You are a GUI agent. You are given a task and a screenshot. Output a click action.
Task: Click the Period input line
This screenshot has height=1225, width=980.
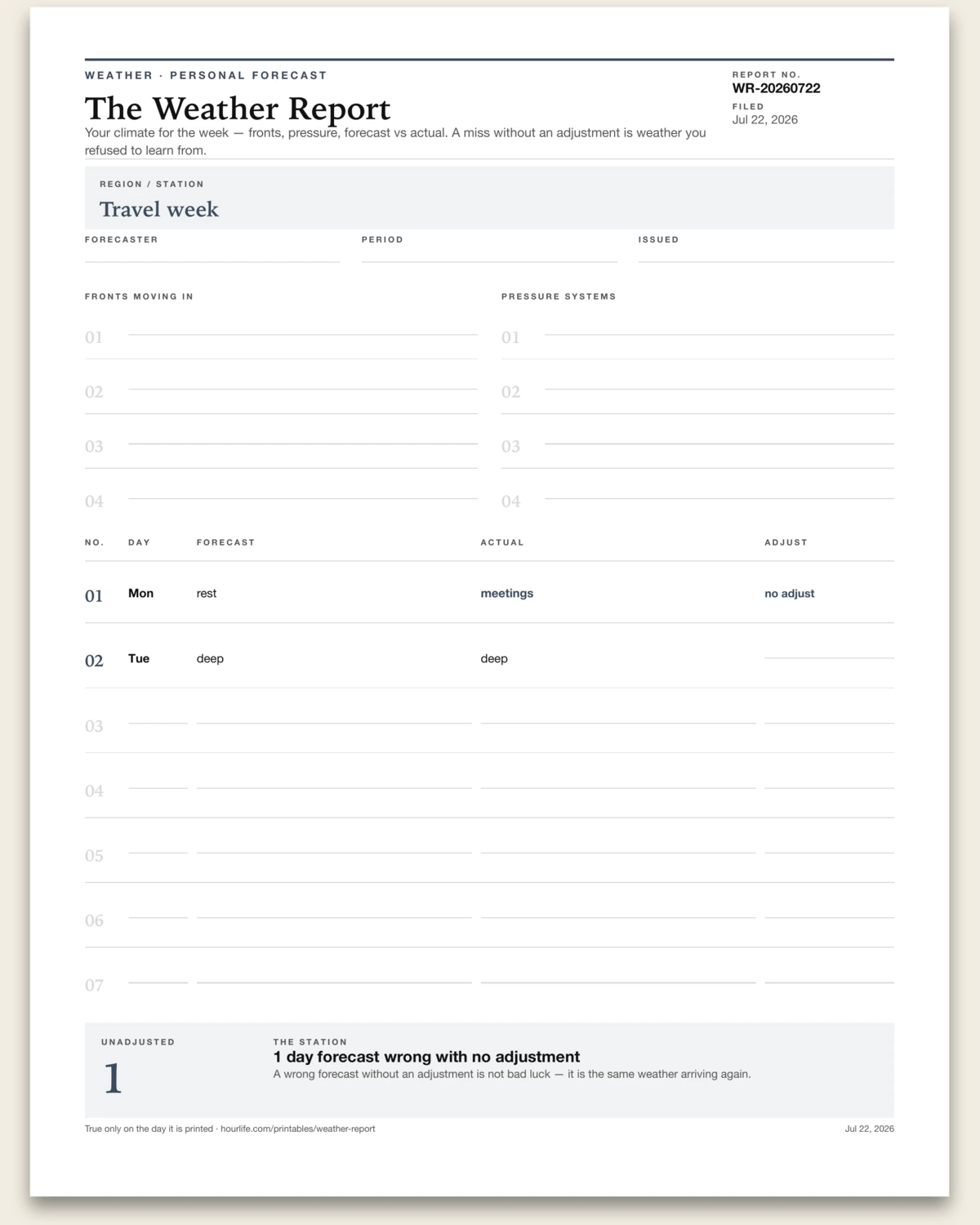pos(489,255)
